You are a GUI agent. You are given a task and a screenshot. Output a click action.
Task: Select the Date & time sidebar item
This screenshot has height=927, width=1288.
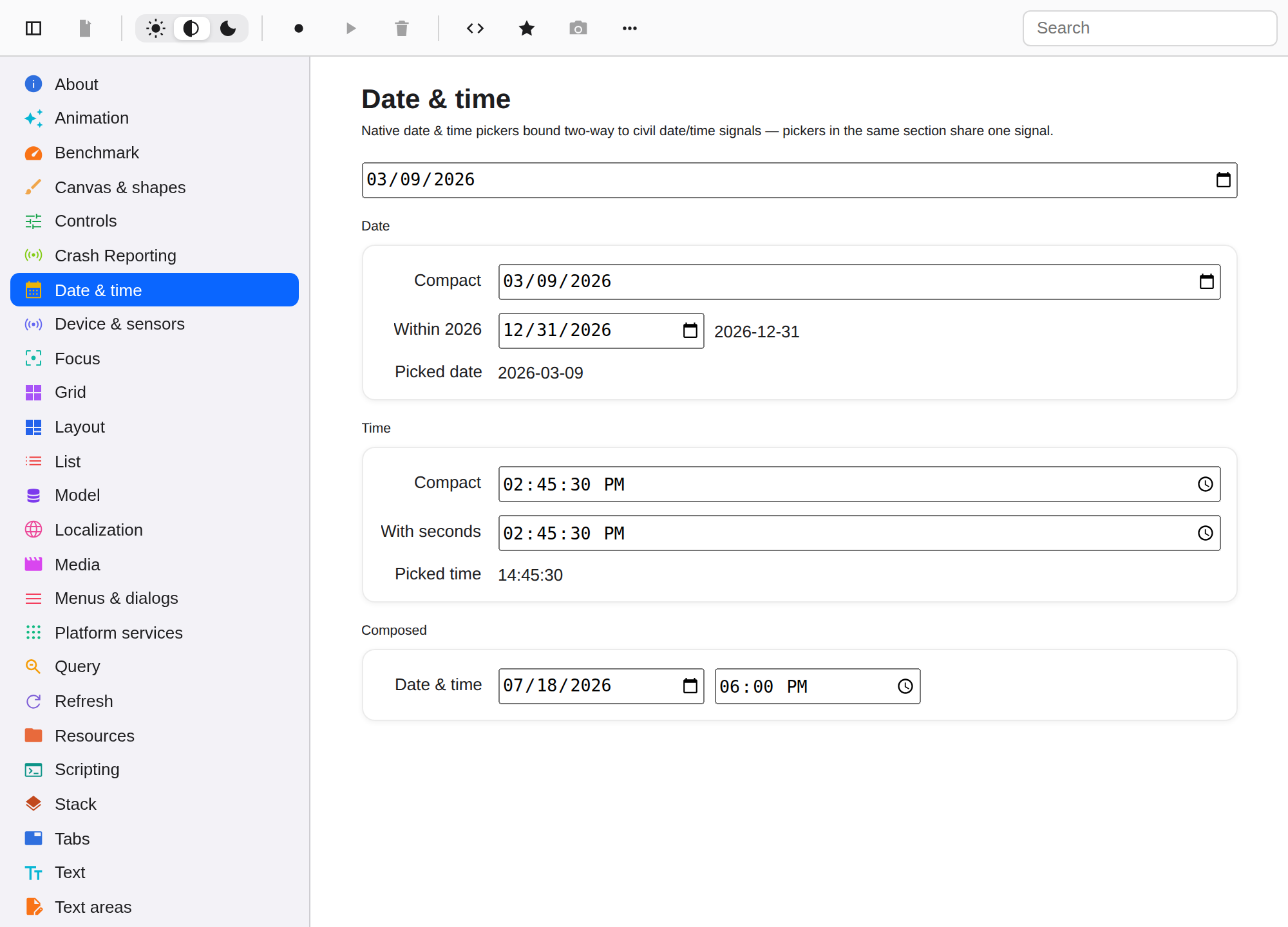pyautogui.click(x=155, y=290)
